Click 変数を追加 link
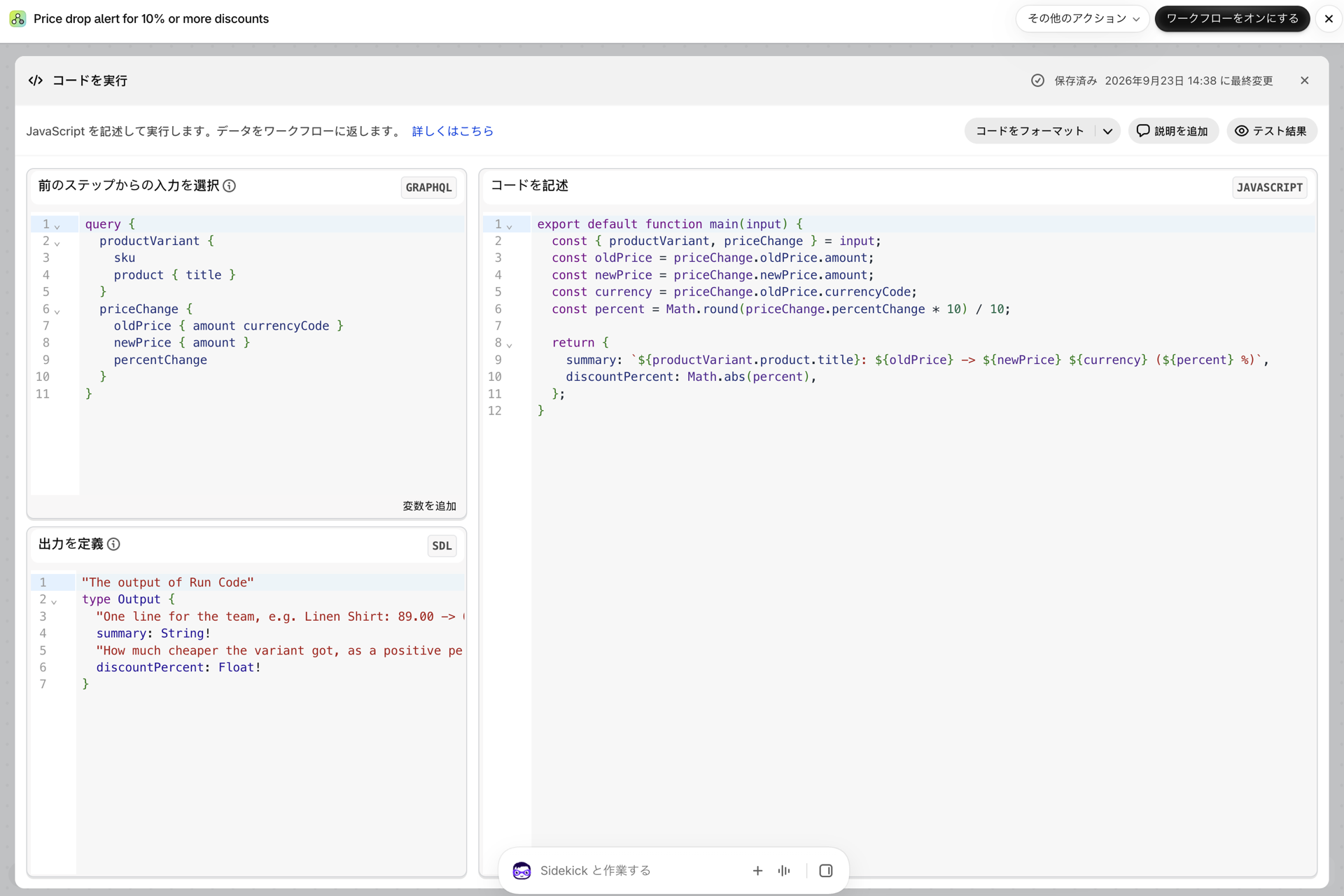Screen dimensions: 1344x896 (x=429, y=505)
